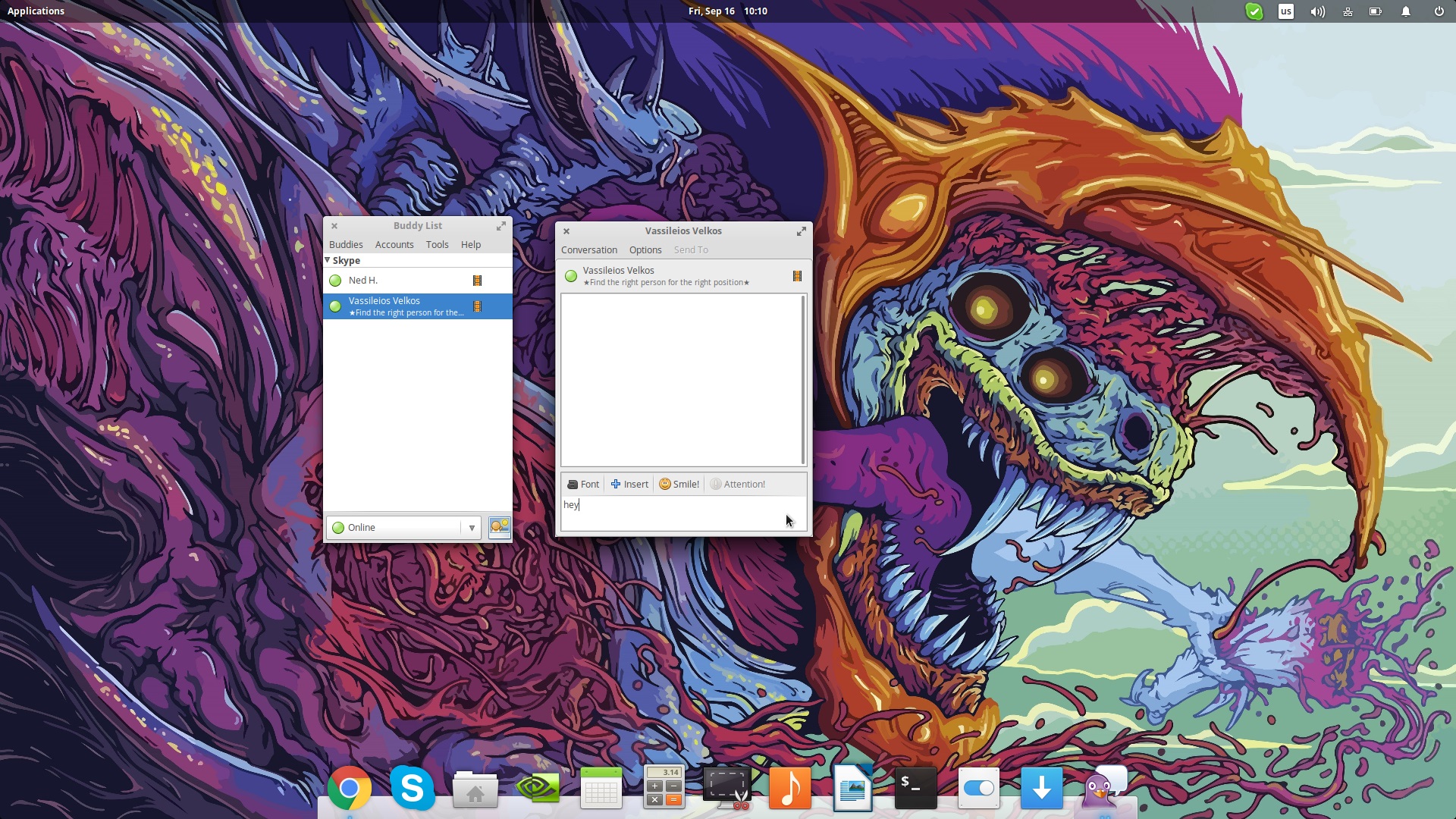Open Google Chrome from the dock
The height and width of the screenshot is (819, 1456).
pos(349,789)
